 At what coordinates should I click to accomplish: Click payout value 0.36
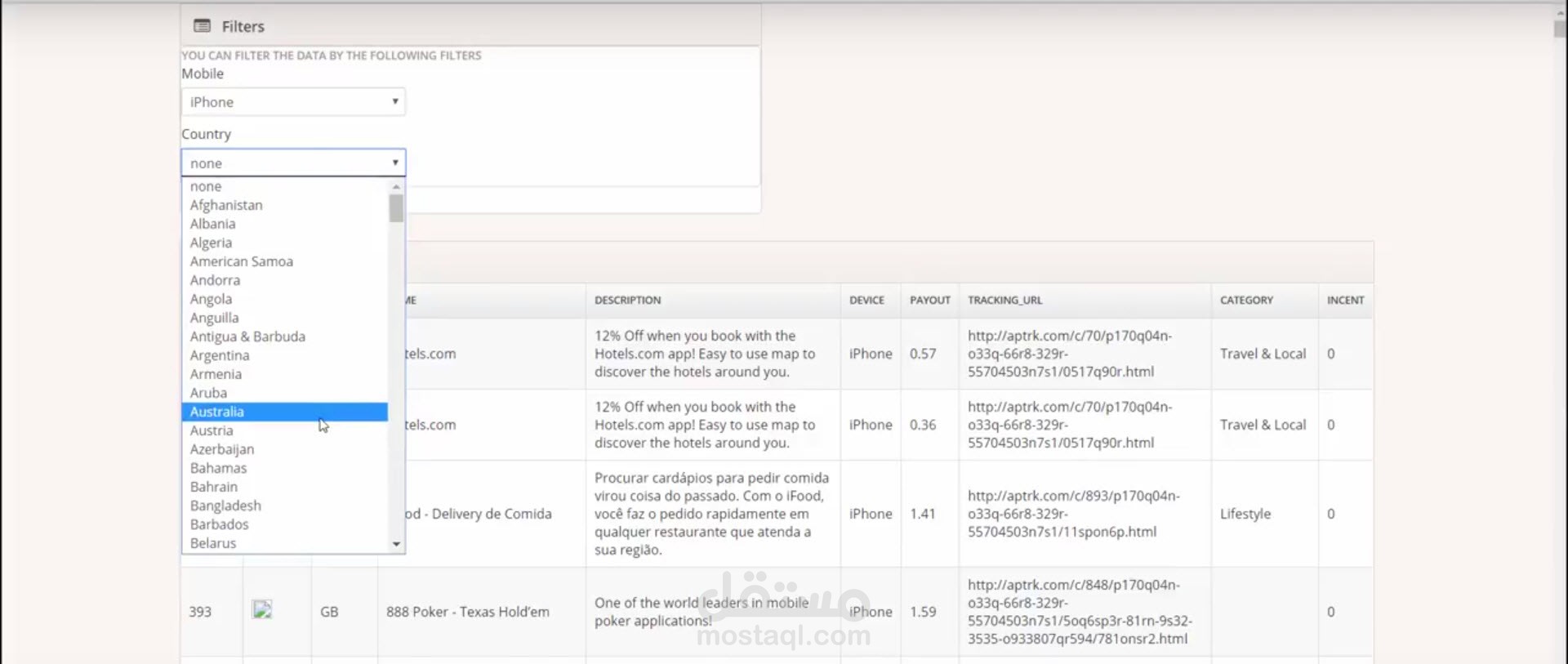[x=923, y=425]
